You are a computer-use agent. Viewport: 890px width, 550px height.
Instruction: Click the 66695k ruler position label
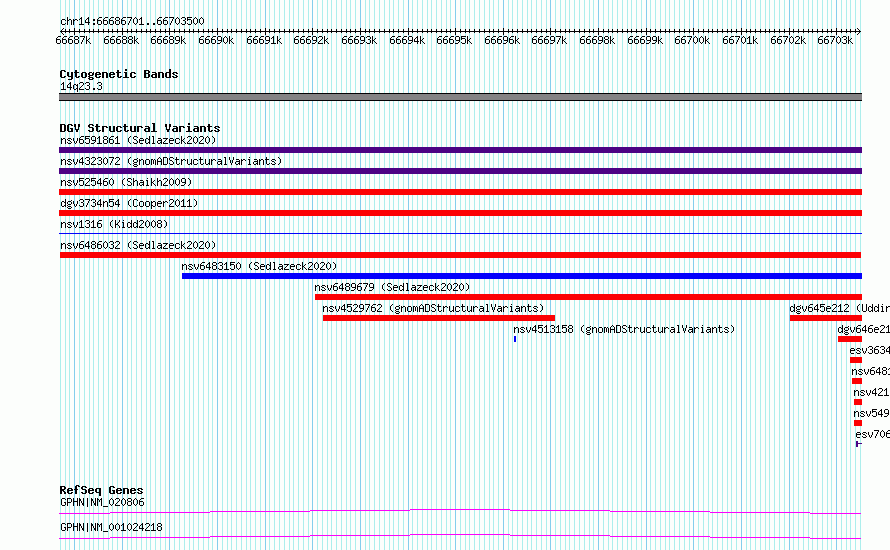point(454,40)
